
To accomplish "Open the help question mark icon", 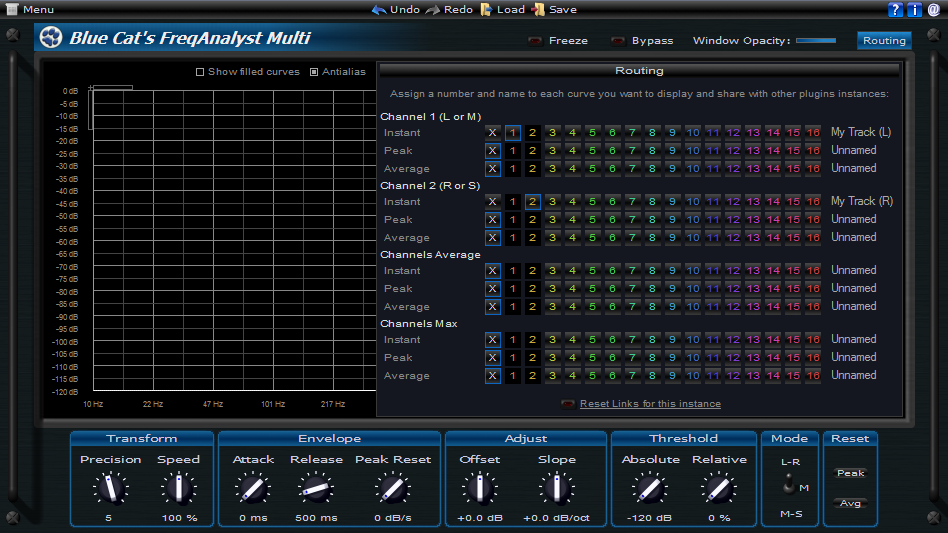I will click(895, 9).
